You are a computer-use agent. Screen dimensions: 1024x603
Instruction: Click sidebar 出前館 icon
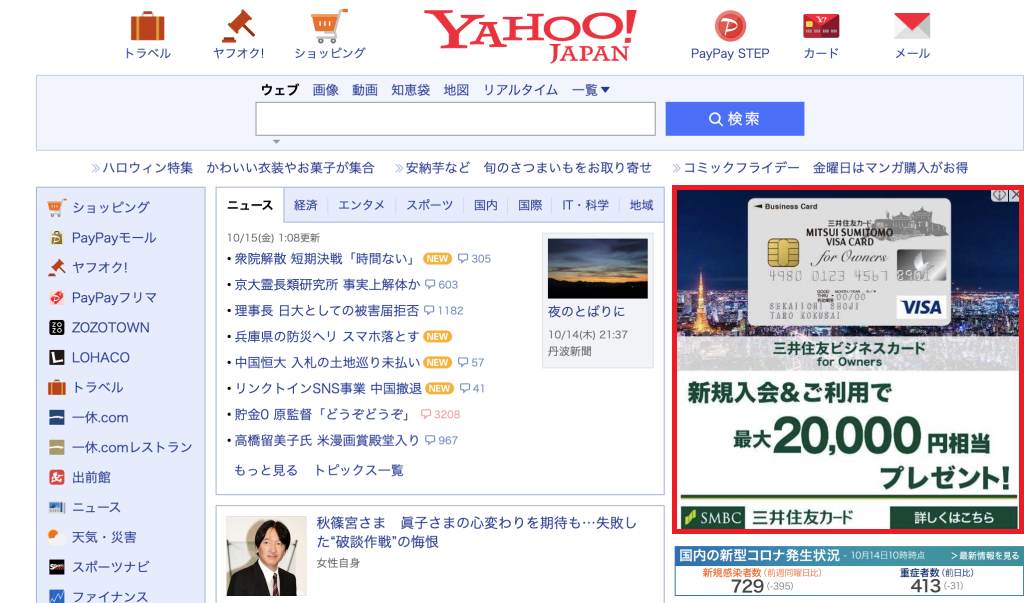(x=57, y=478)
